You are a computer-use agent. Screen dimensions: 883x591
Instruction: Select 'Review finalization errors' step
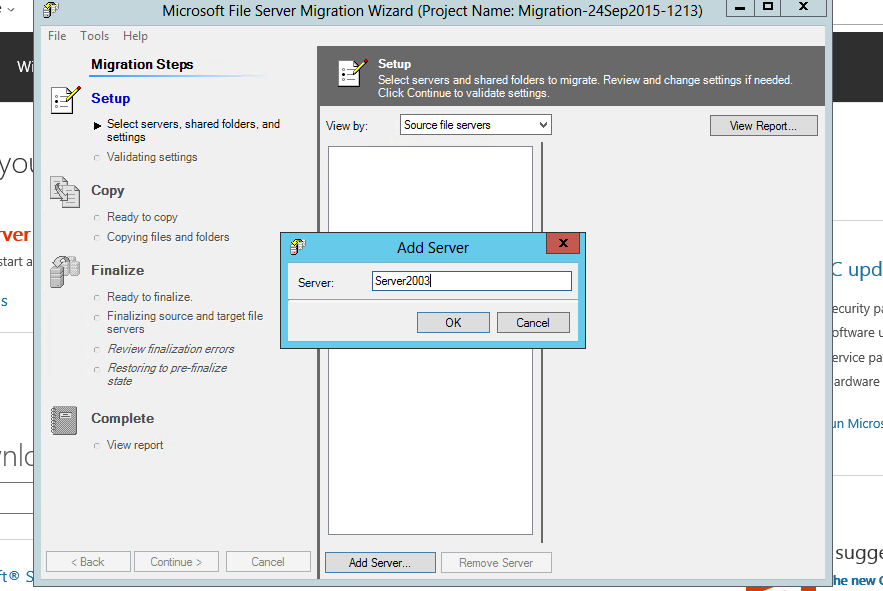[x=171, y=349]
